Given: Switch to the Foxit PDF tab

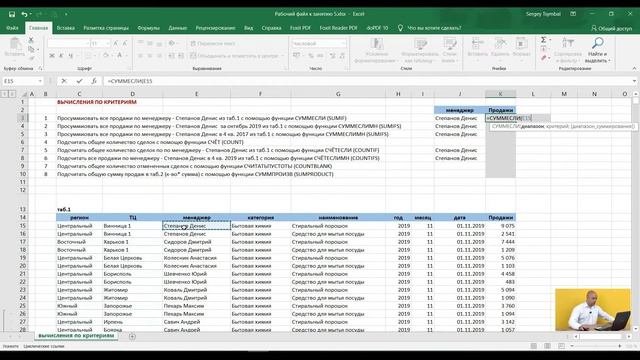Looking at the screenshot, I should point(300,28).
